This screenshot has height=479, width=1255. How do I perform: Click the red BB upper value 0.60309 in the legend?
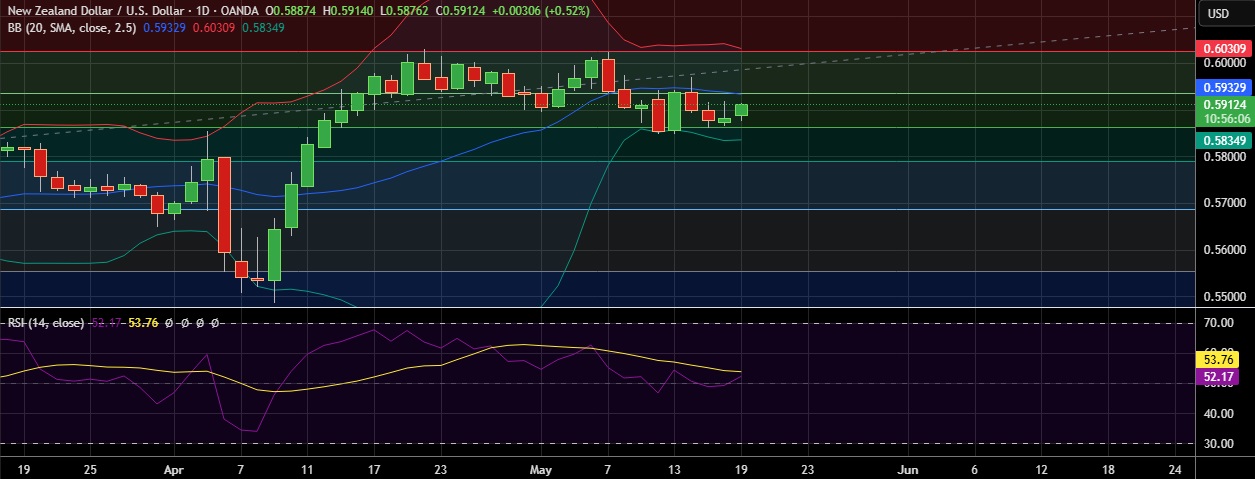[x=214, y=27]
